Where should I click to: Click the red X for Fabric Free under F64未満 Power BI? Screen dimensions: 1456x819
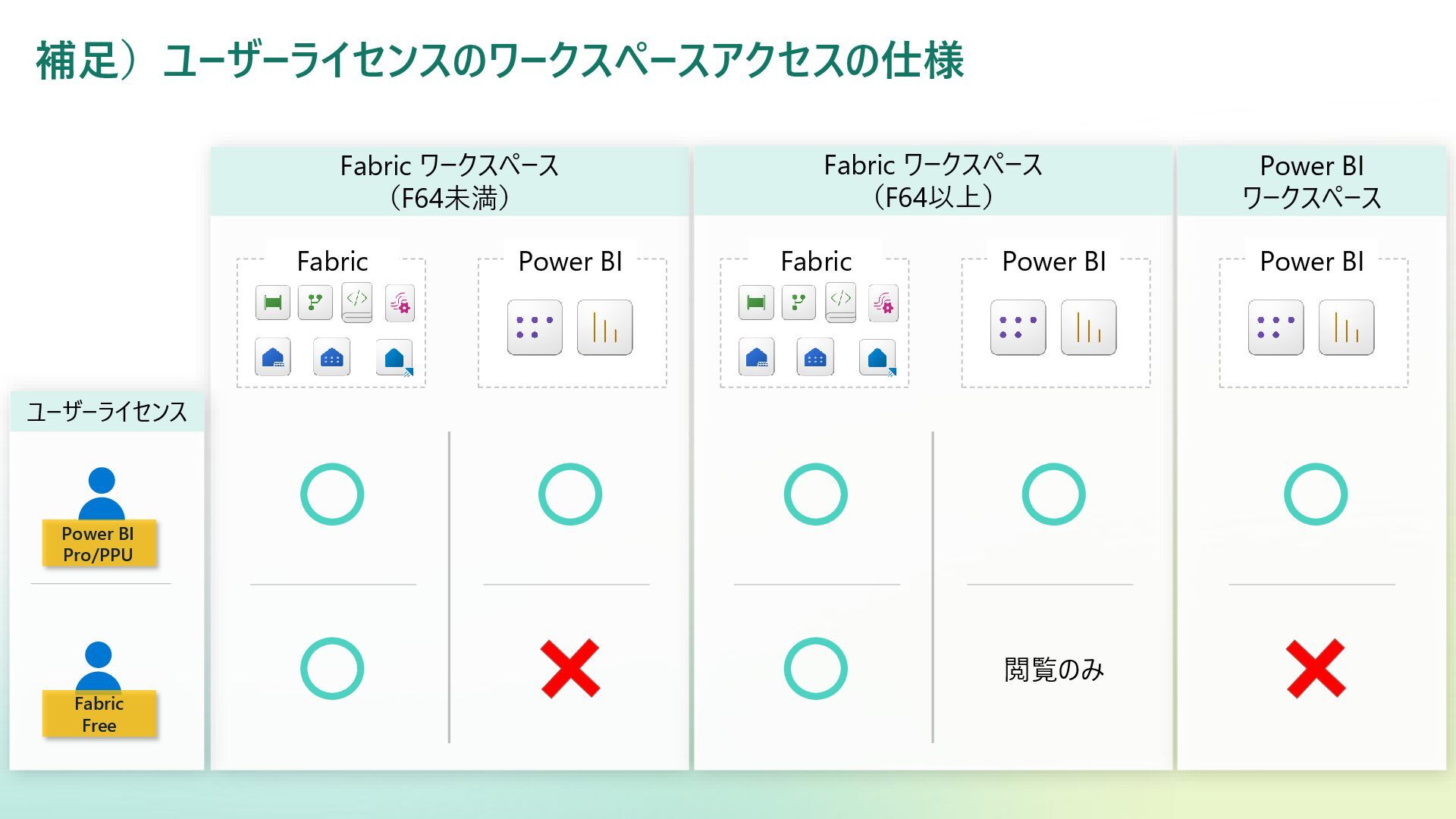pyautogui.click(x=570, y=668)
